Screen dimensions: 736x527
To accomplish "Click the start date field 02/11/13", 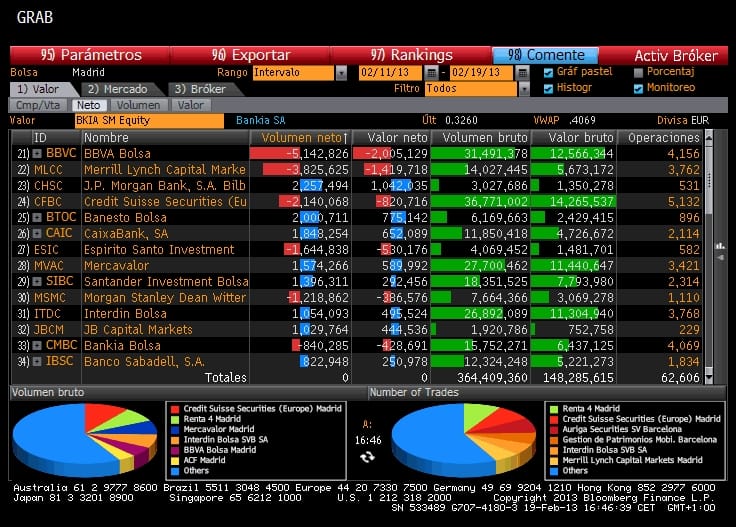I will tap(391, 73).
